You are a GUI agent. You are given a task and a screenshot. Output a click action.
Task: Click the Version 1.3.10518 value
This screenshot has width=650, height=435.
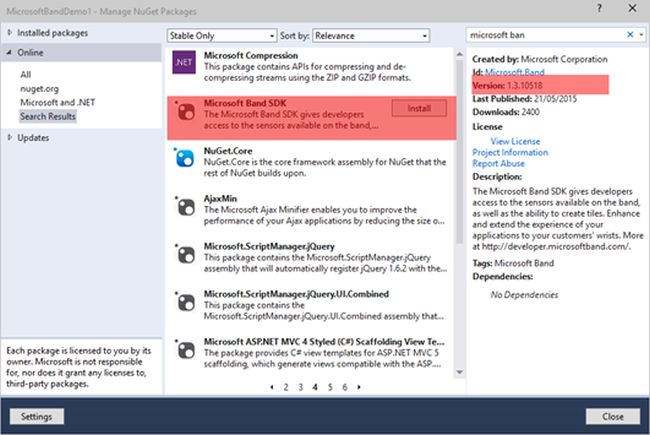525,85
